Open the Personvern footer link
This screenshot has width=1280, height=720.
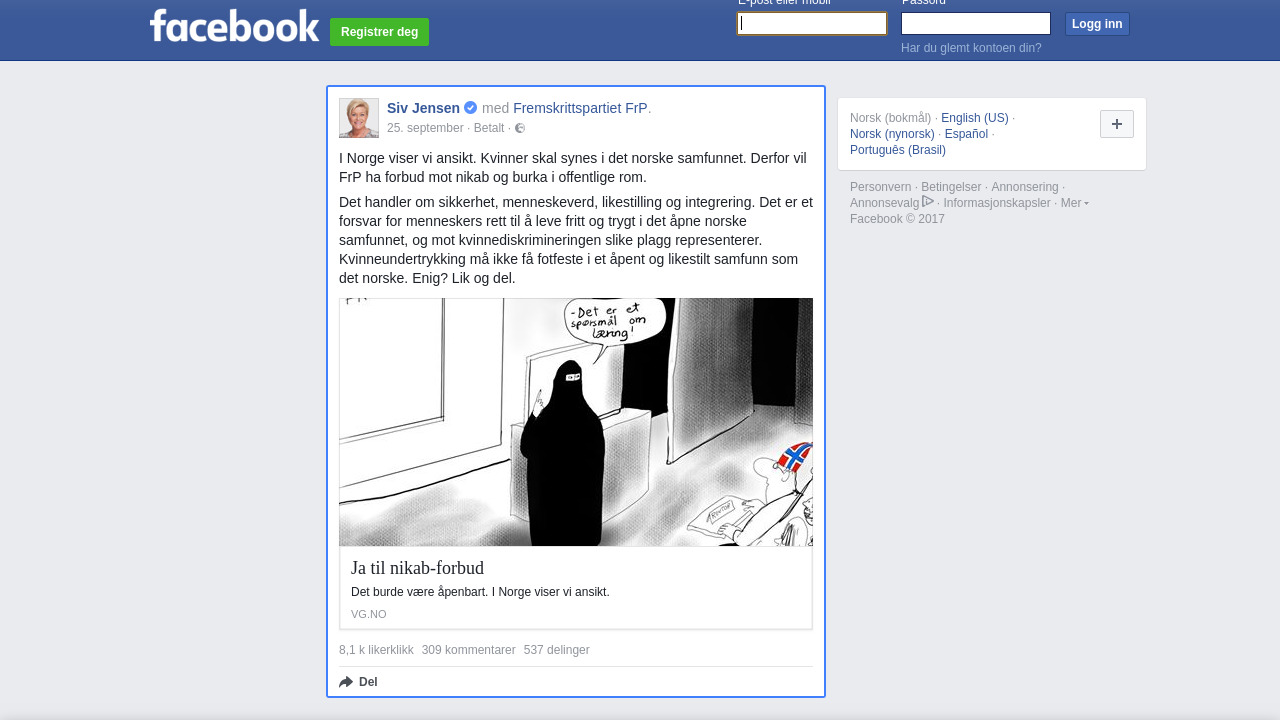coord(880,187)
